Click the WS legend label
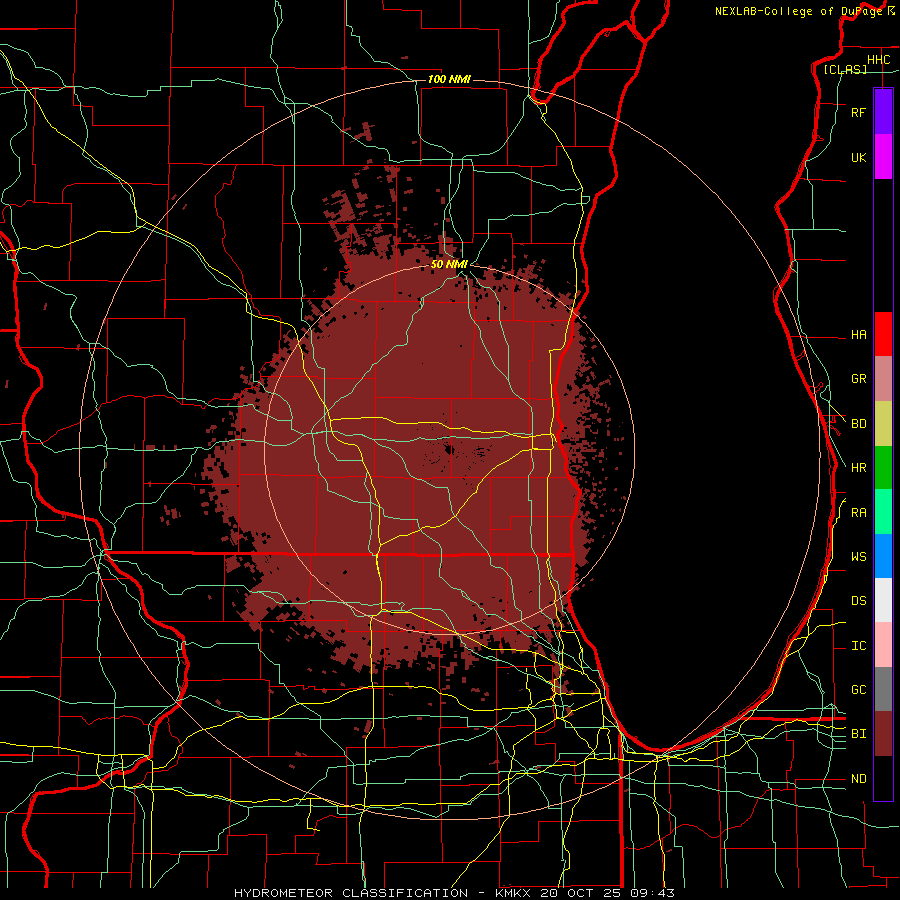Image resolution: width=900 pixels, height=900 pixels. tap(858, 557)
